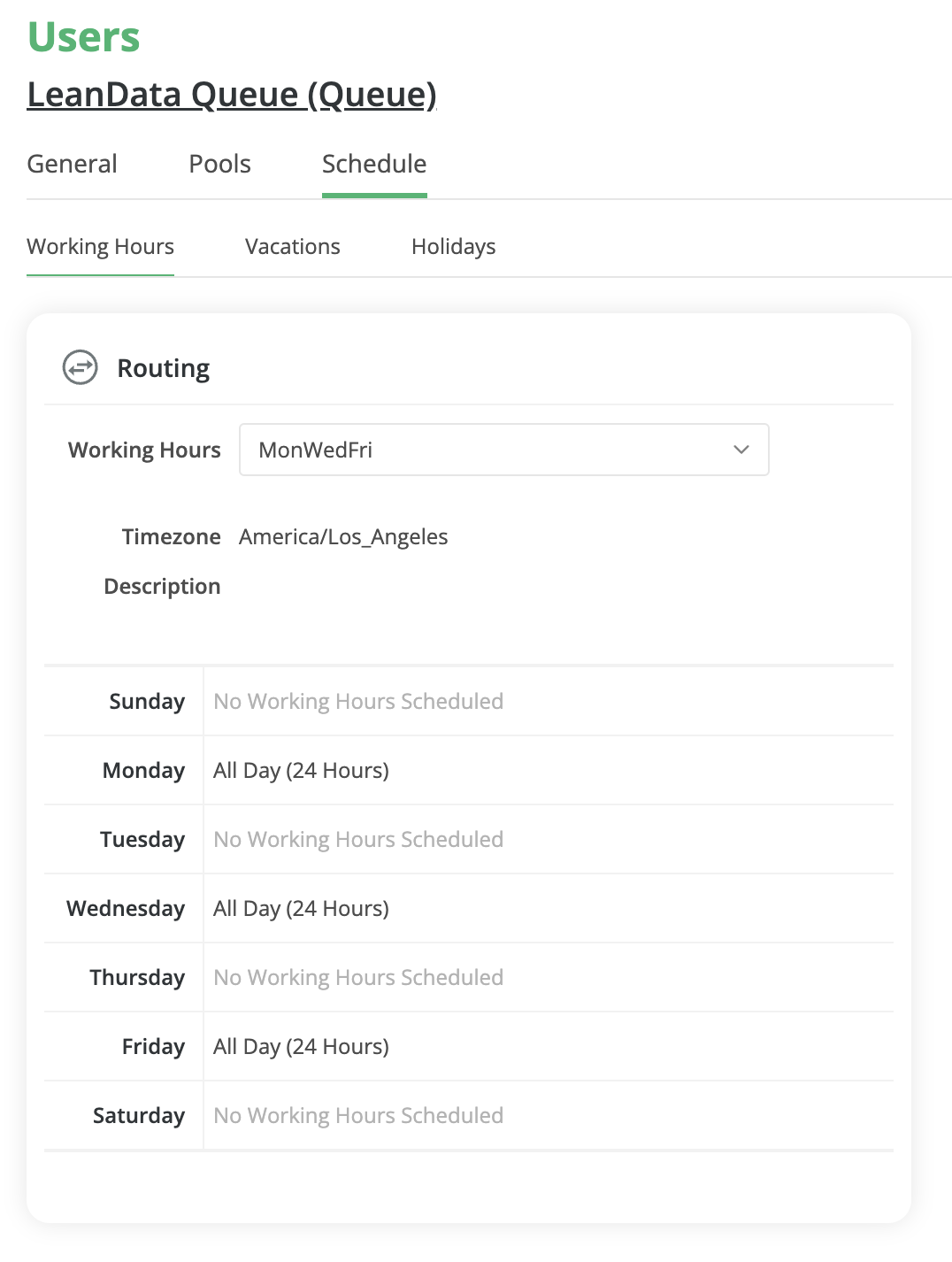Select Saturday's schedule row
The height and width of the screenshot is (1262, 952).
click(357, 1115)
